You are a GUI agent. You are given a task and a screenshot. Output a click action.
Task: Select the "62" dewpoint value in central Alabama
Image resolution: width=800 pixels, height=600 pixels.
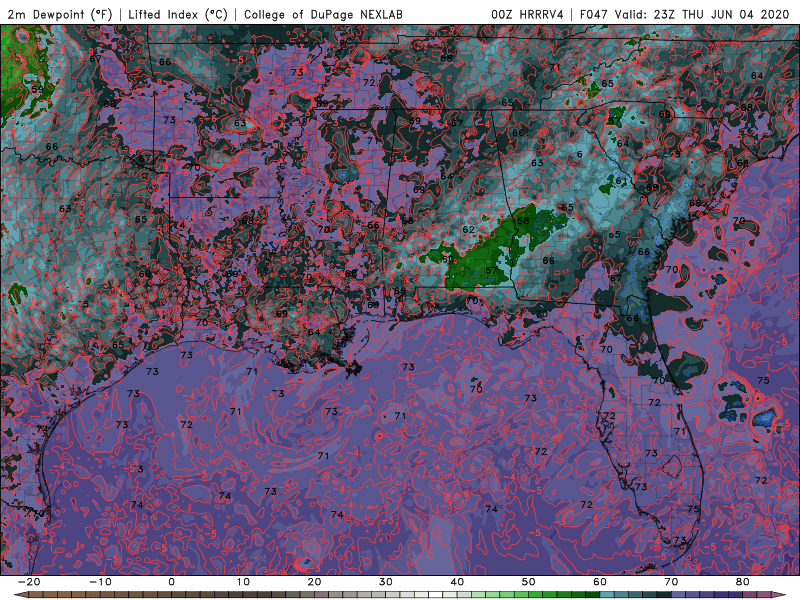[x=468, y=230]
